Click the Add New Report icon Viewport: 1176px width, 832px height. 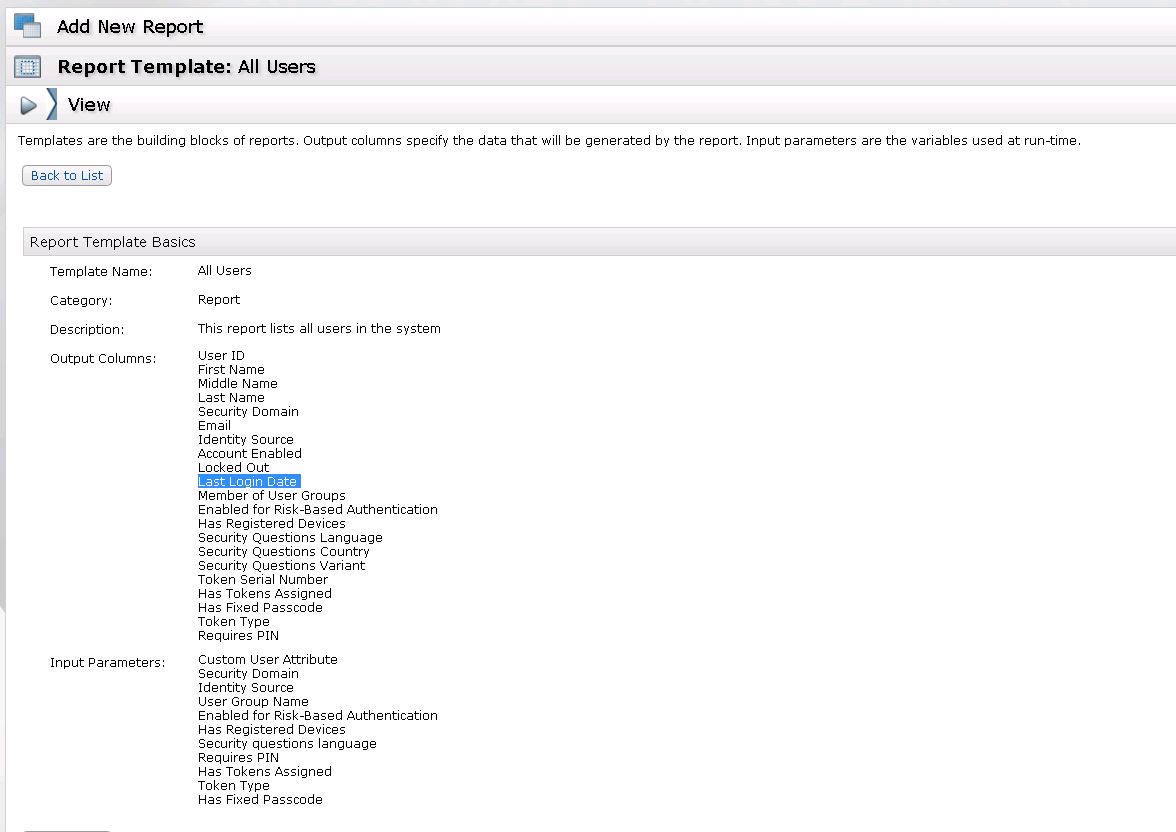pyautogui.click(x=28, y=26)
